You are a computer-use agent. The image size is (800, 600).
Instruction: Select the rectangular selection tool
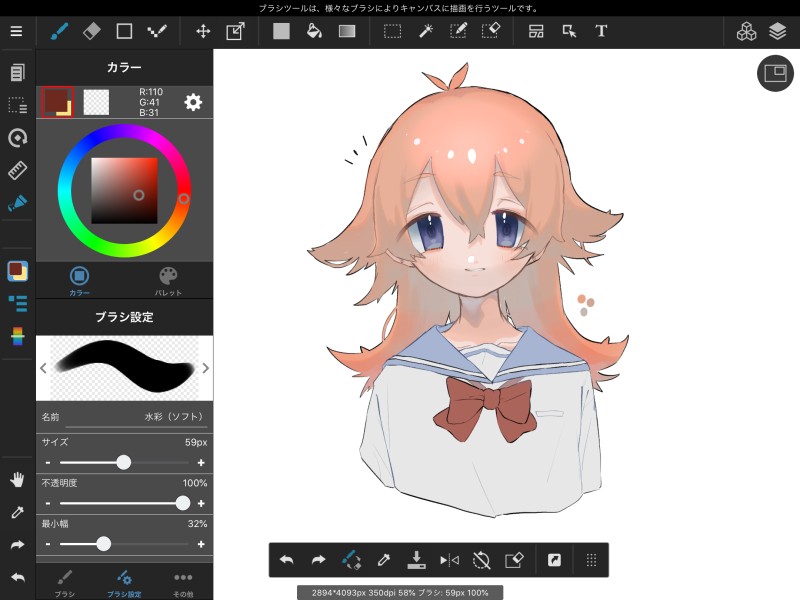click(x=392, y=31)
